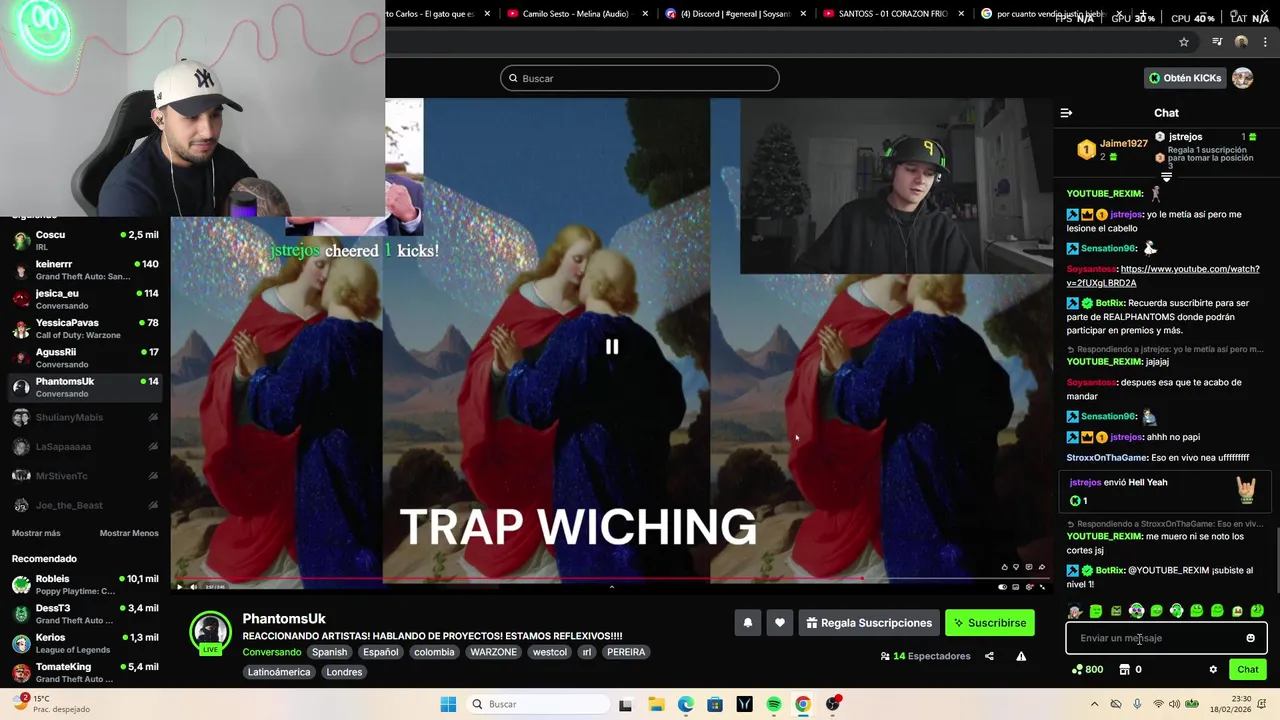
Task: Click the Buscar search field in Kick
Action: (x=640, y=78)
